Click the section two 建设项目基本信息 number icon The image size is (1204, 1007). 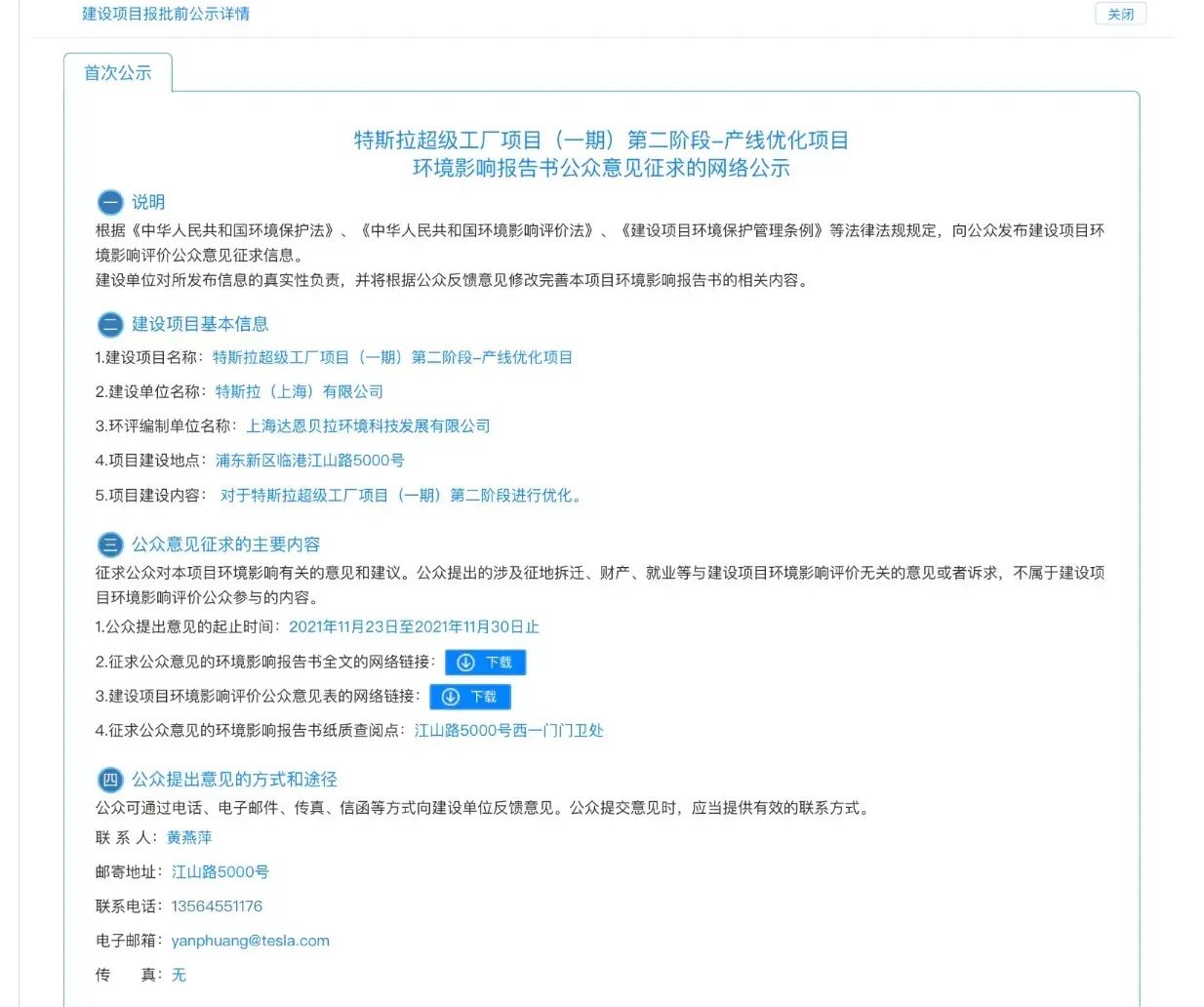pos(109,325)
